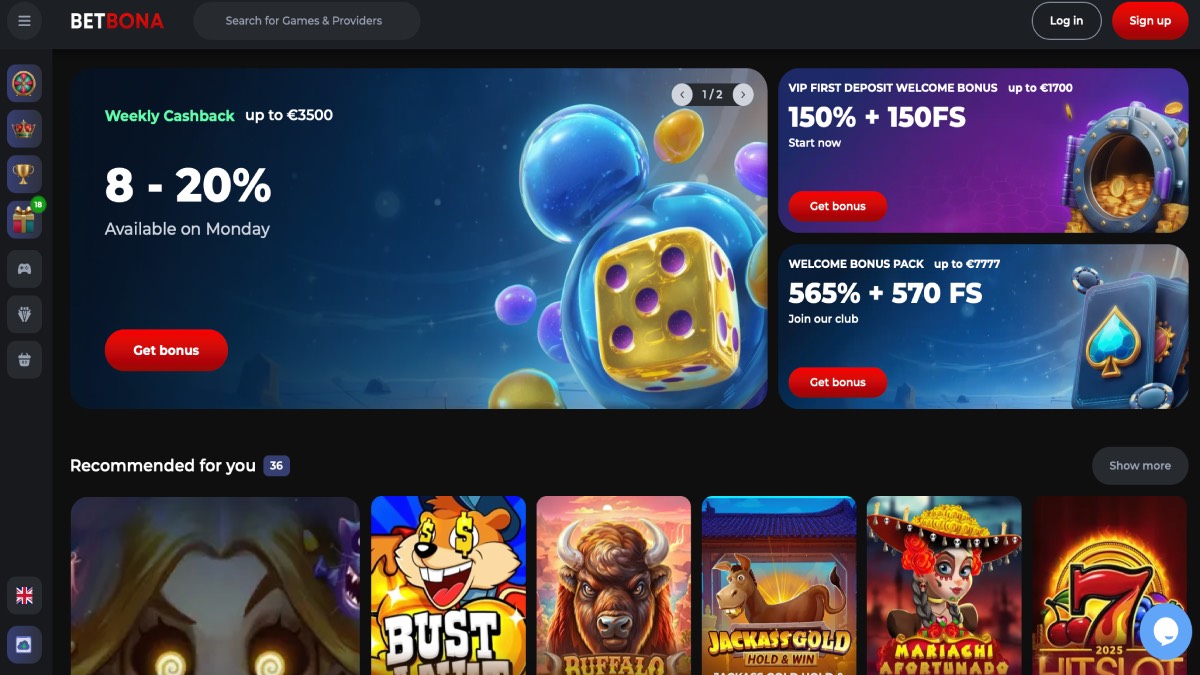Open the cloud download app icon
The height and width of the screenshot is (675, 1200).
24,645
